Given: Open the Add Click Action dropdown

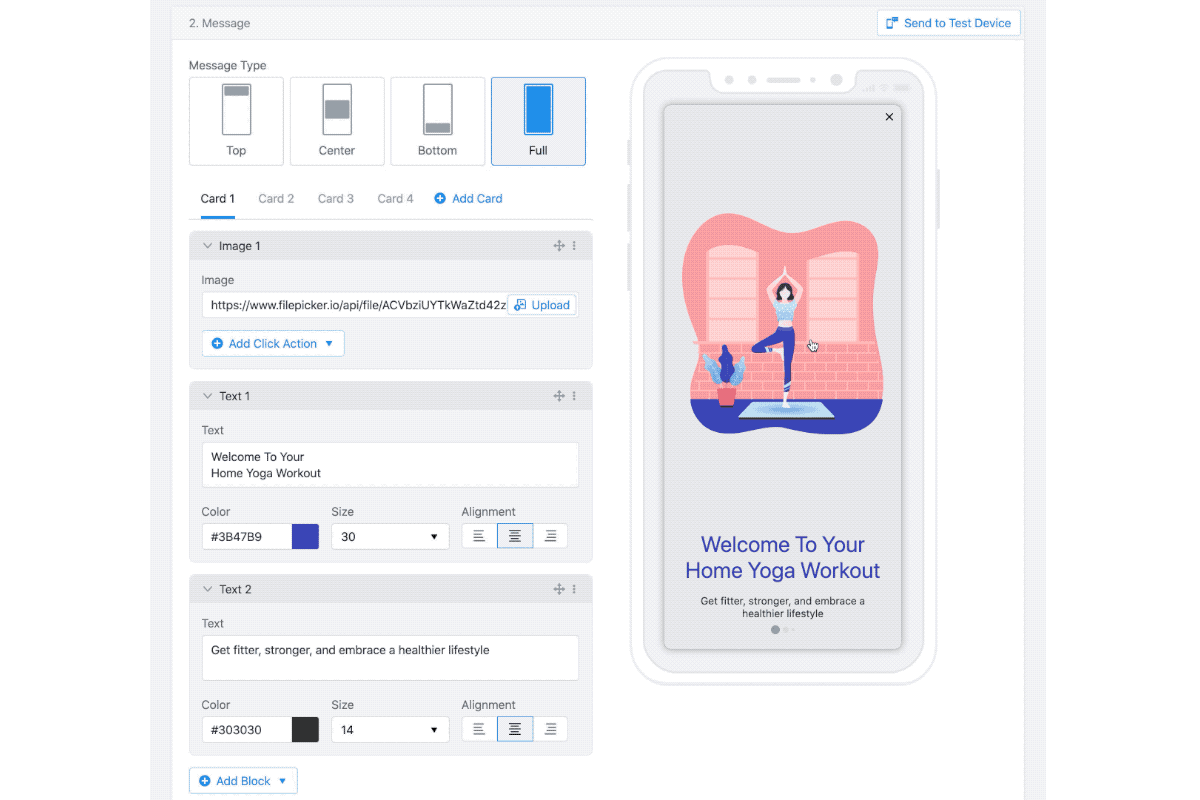Looking at the screenshot, I should pyautogui.click(x=273, y=343).
